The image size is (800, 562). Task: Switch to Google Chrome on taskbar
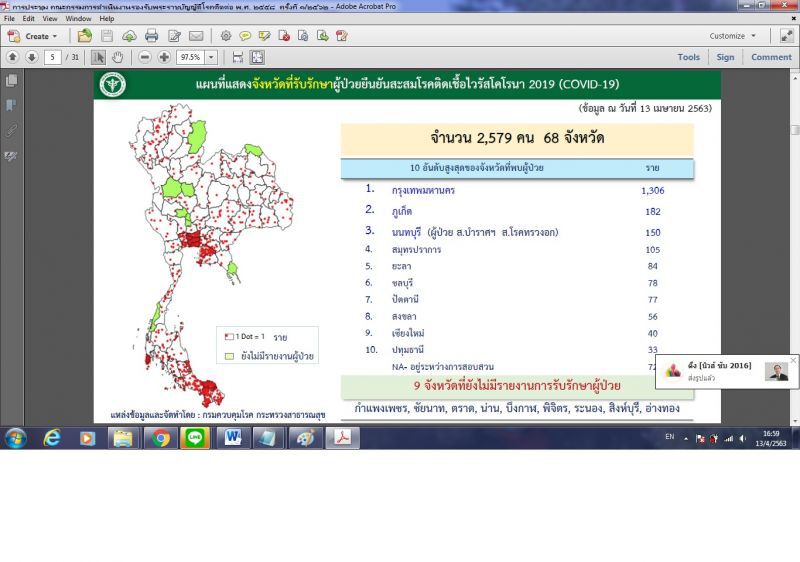161,438
